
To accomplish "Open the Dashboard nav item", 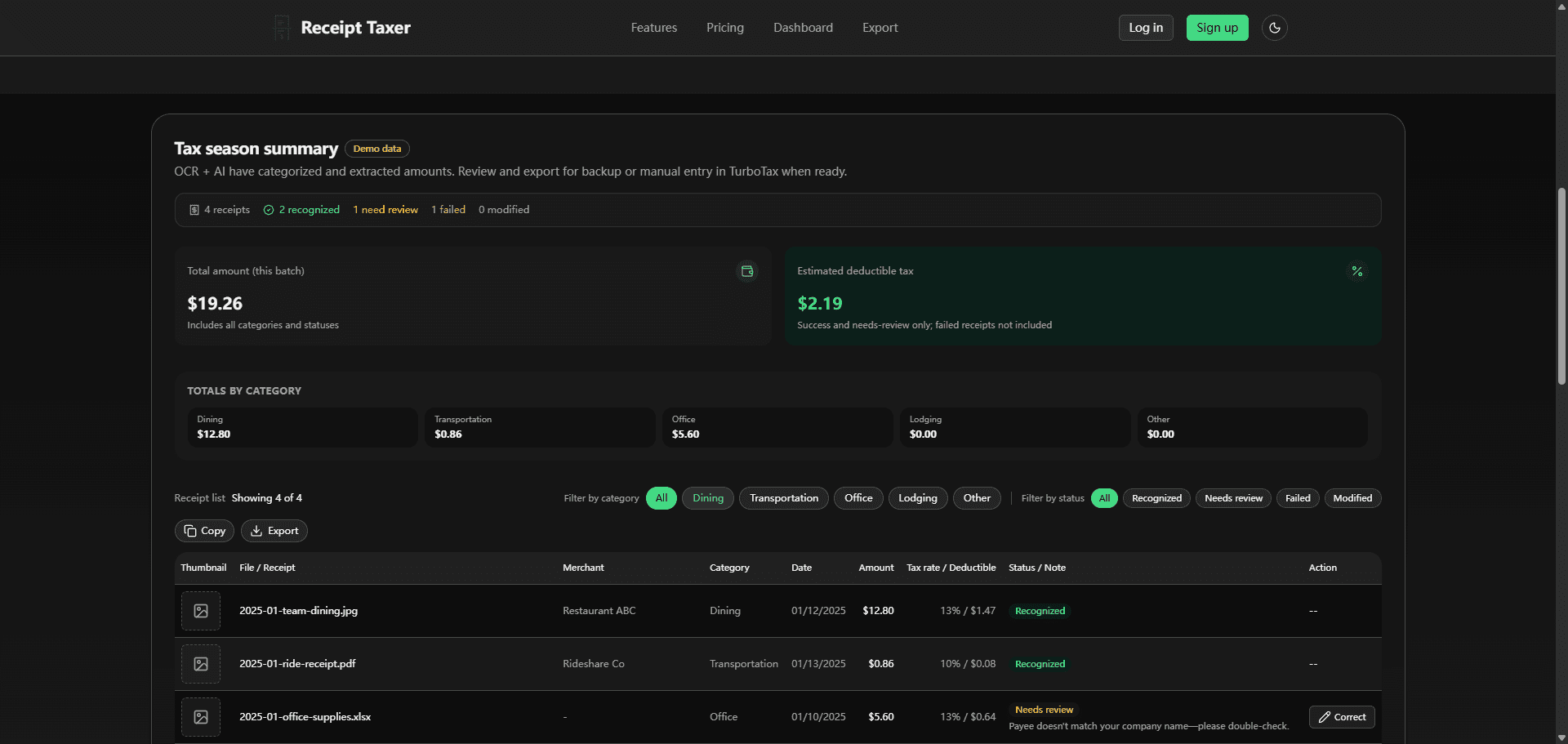I will click(803, 28).
